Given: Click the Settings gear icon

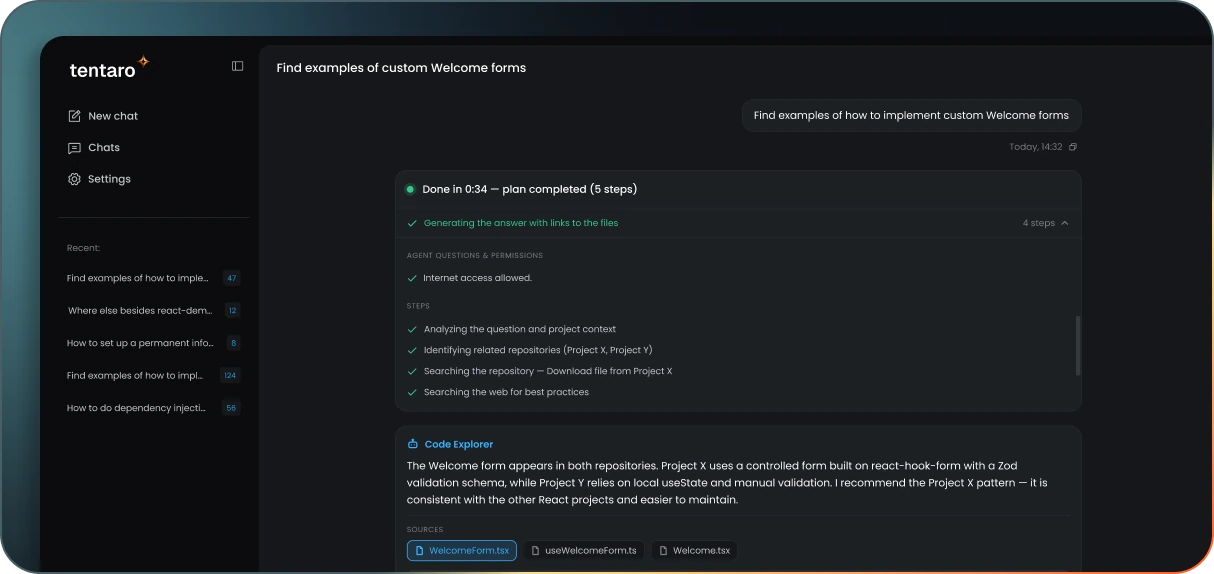Looking at the screenshot, I should [x=74, y=179].
